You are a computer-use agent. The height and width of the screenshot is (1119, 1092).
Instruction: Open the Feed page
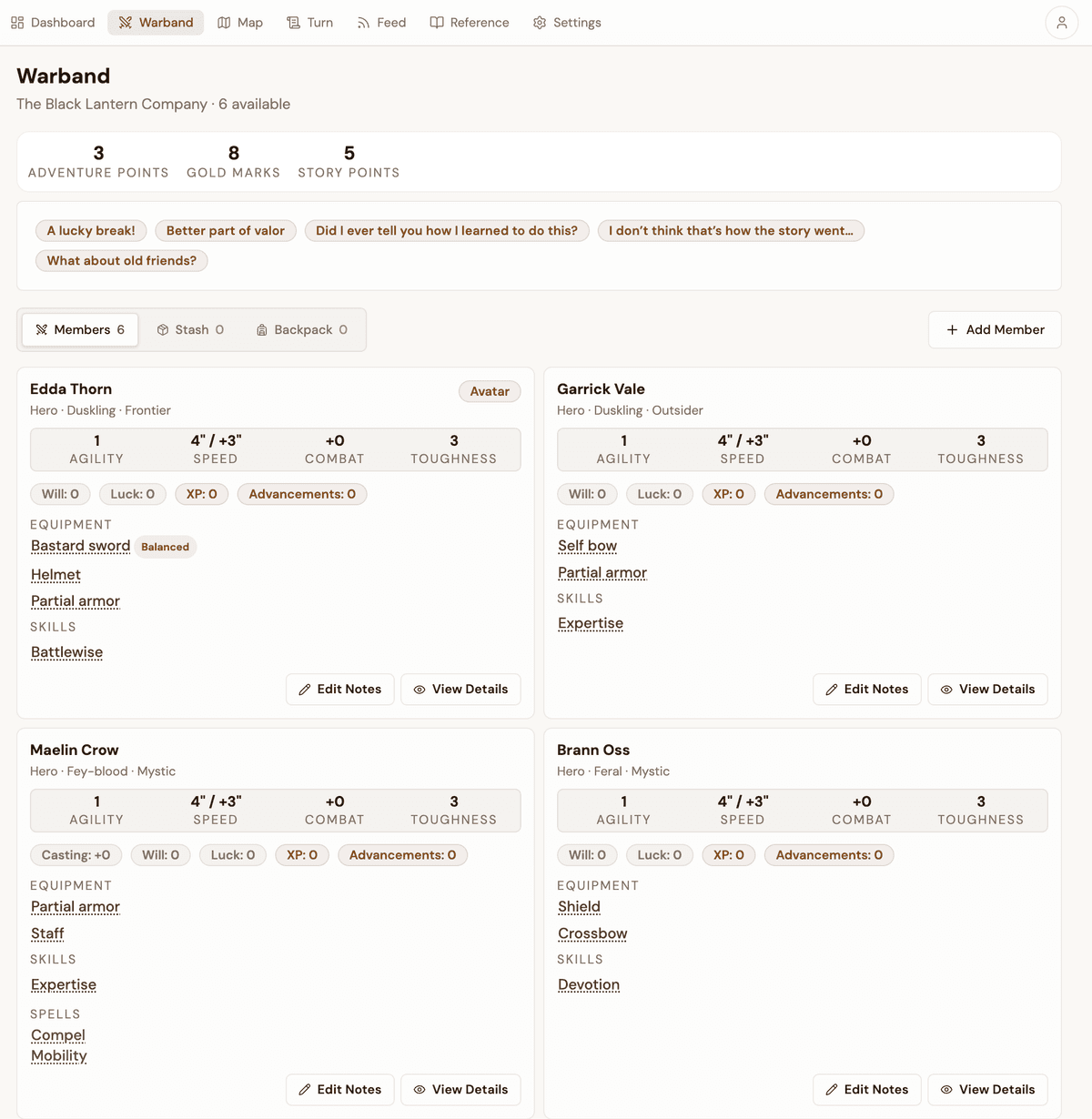pos(381,23)
